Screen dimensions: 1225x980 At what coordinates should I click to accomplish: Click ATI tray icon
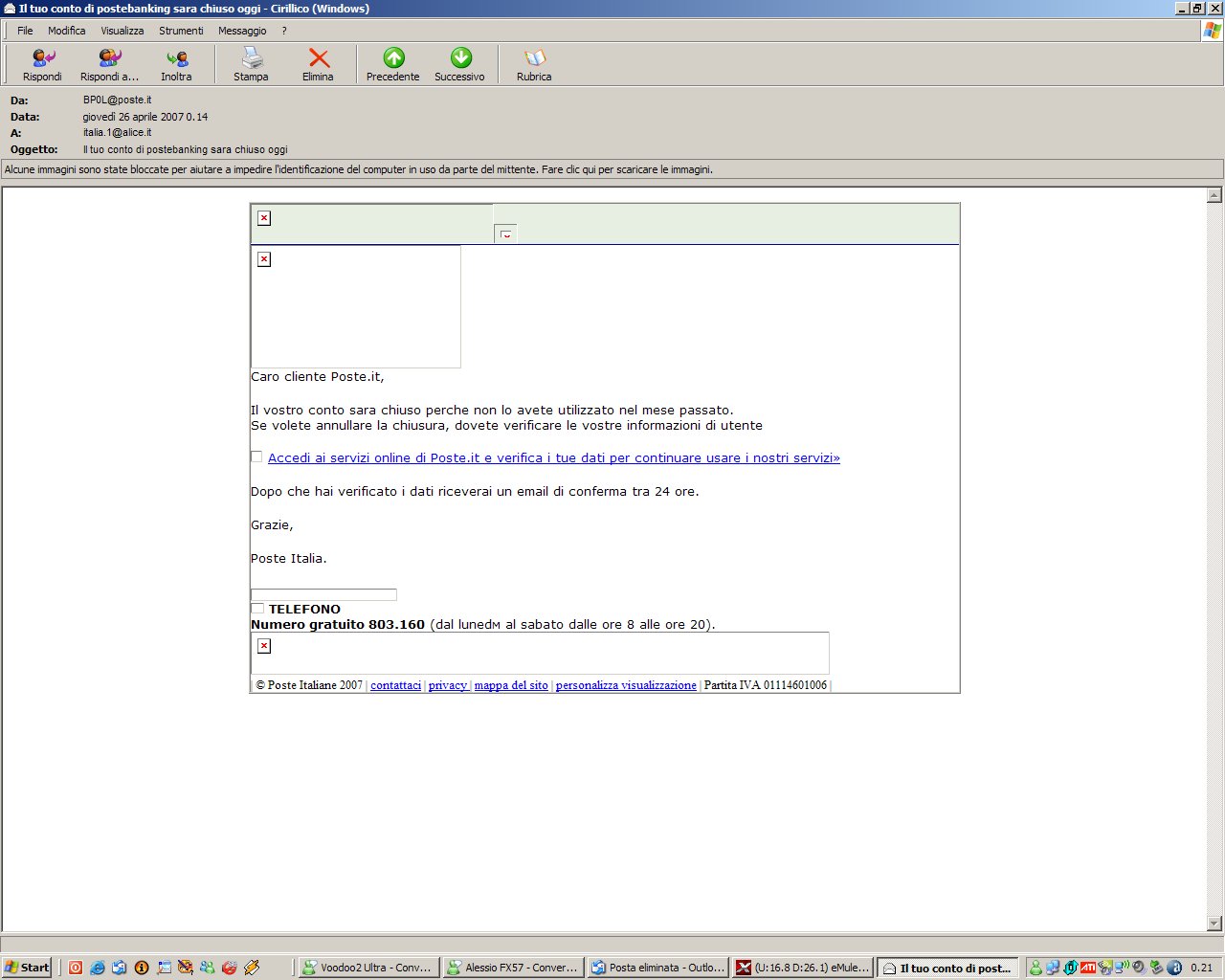pyautogui.click(x=1087, y=968)
